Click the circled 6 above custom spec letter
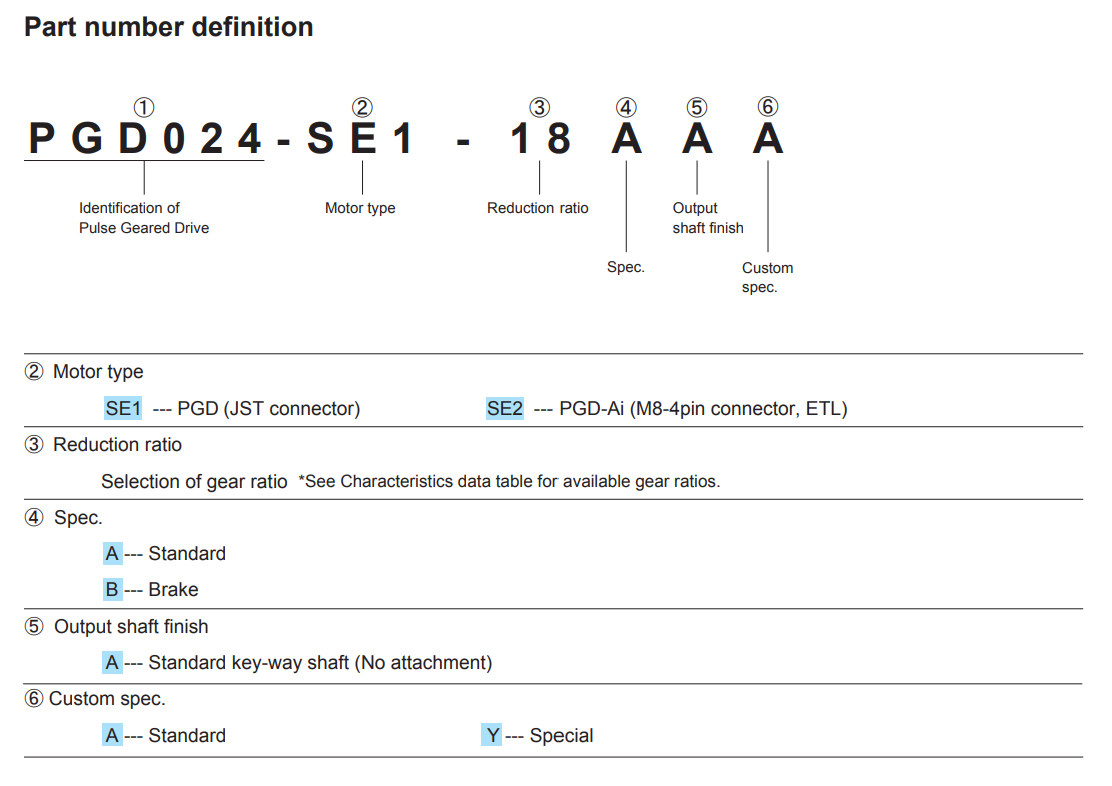Screen dimensions: 1112x786 click(x=768, y=107)
